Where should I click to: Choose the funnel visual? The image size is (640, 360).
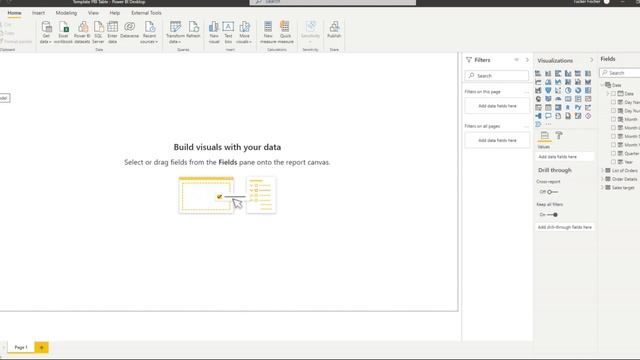click(548, 91)
